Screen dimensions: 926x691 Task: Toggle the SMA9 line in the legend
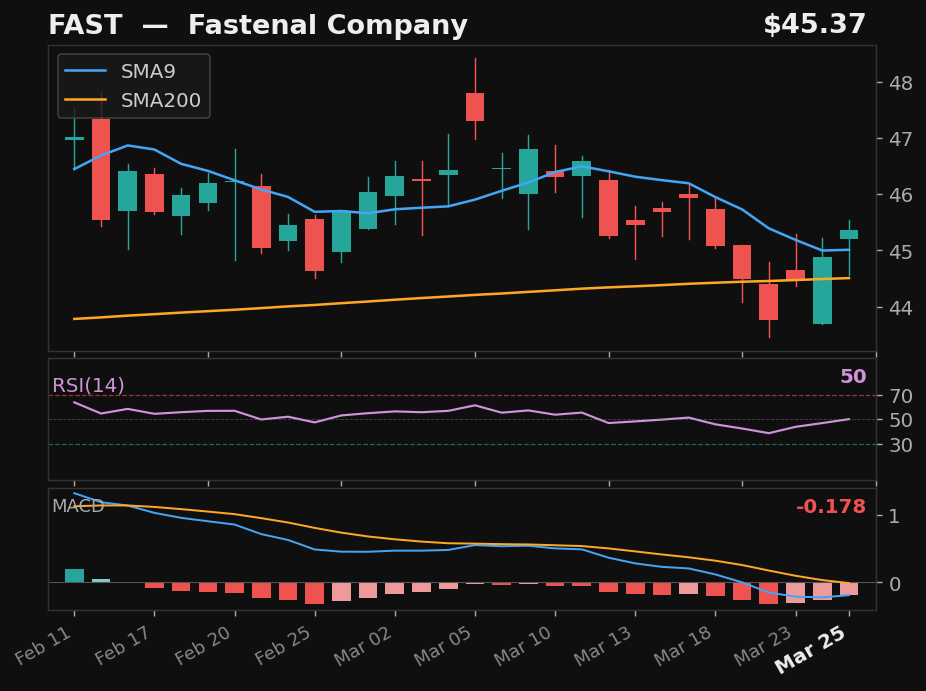coord(130,71)
